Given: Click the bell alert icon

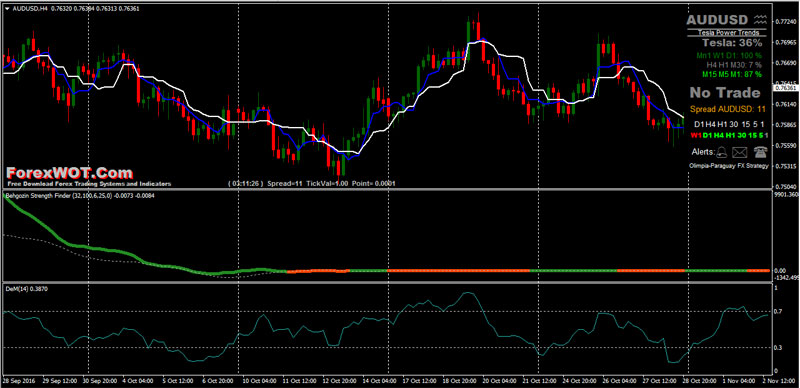Looking at the screenshot, I should [x=721, y=152].
